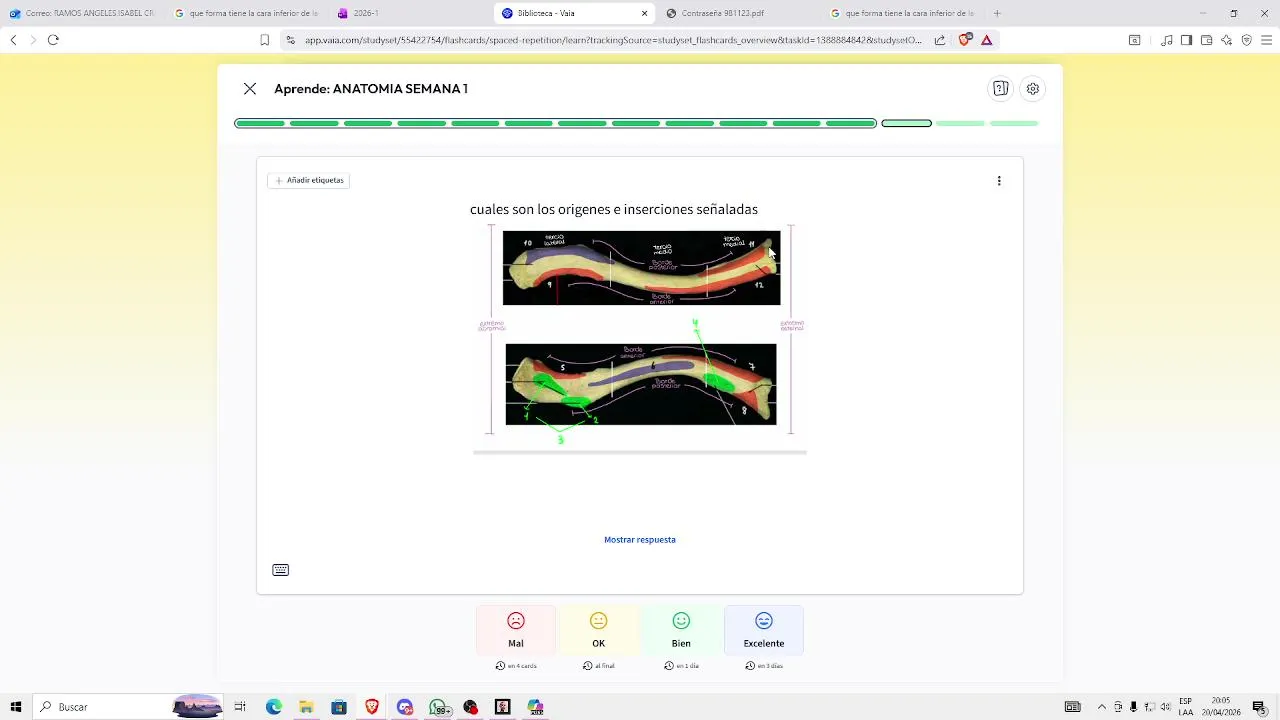Viewport: 1280px width, 720px height.
Task: Open the volume control in system tray
Action: (x=1166, y=707)
